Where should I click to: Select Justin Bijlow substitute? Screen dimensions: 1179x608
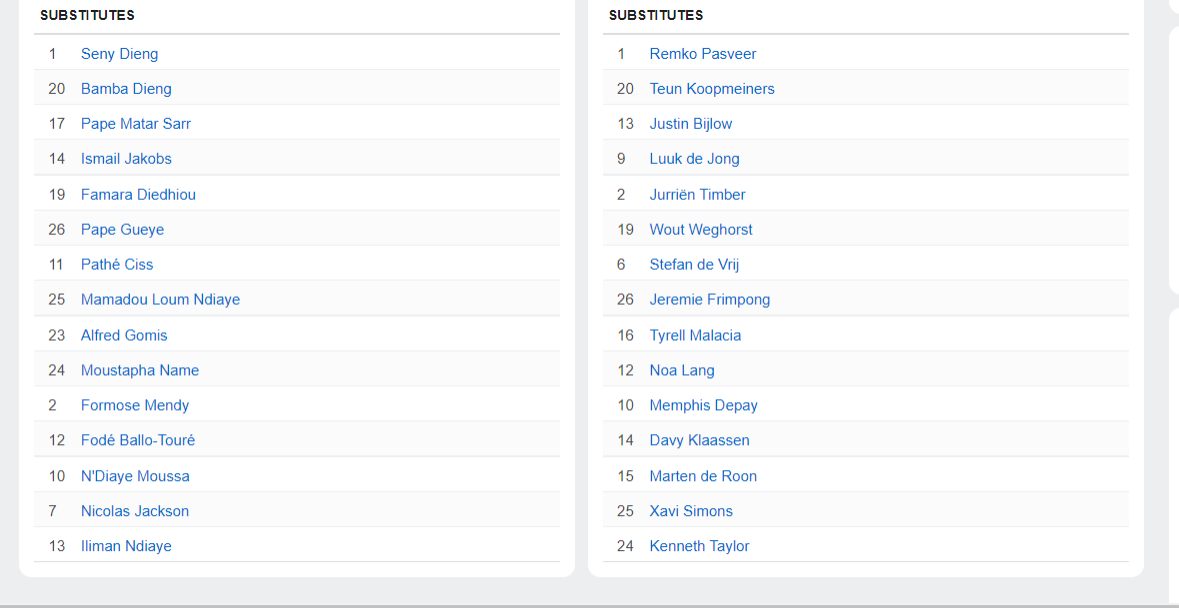tap(691, 124)
